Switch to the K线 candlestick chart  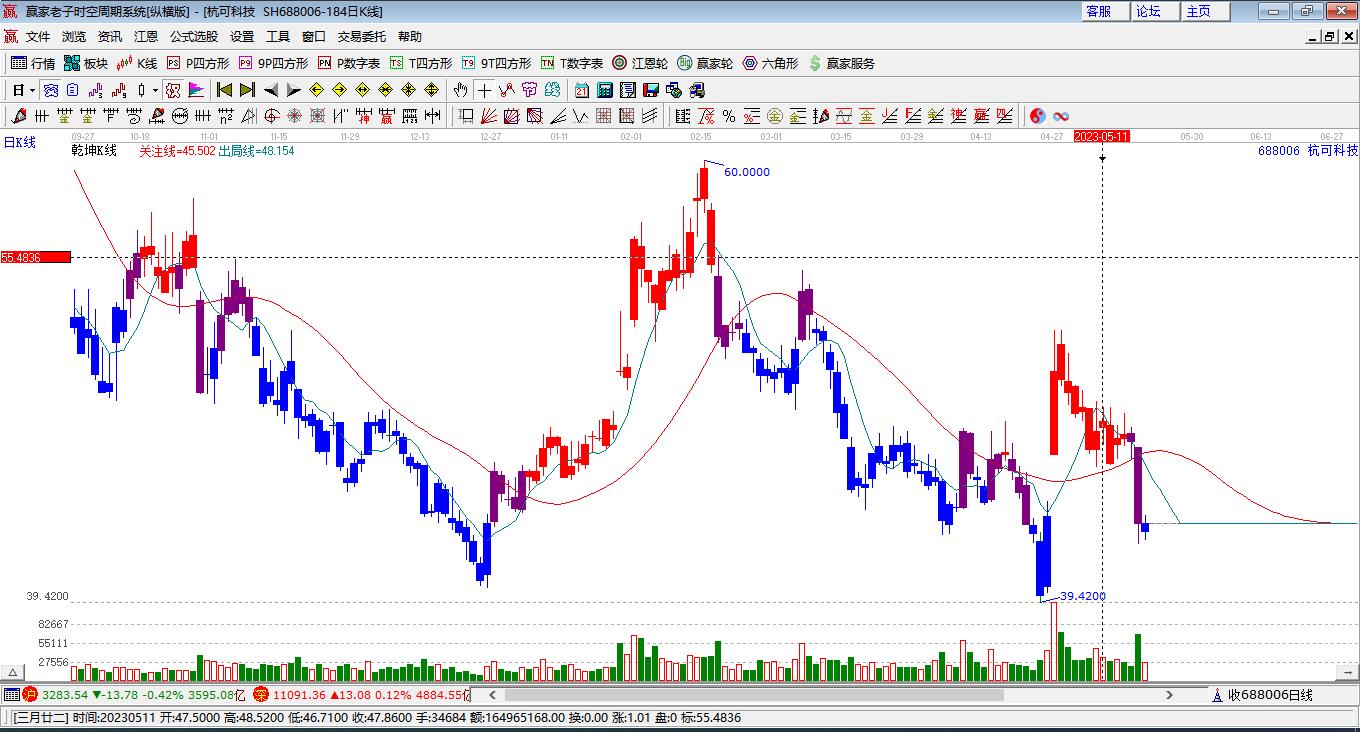137,63
